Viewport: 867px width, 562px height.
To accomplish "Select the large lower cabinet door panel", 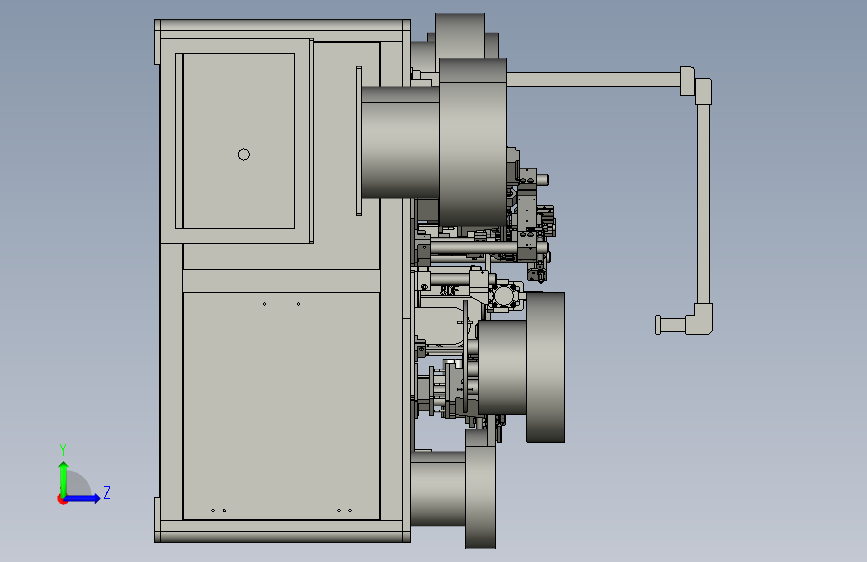I will 281,406.
